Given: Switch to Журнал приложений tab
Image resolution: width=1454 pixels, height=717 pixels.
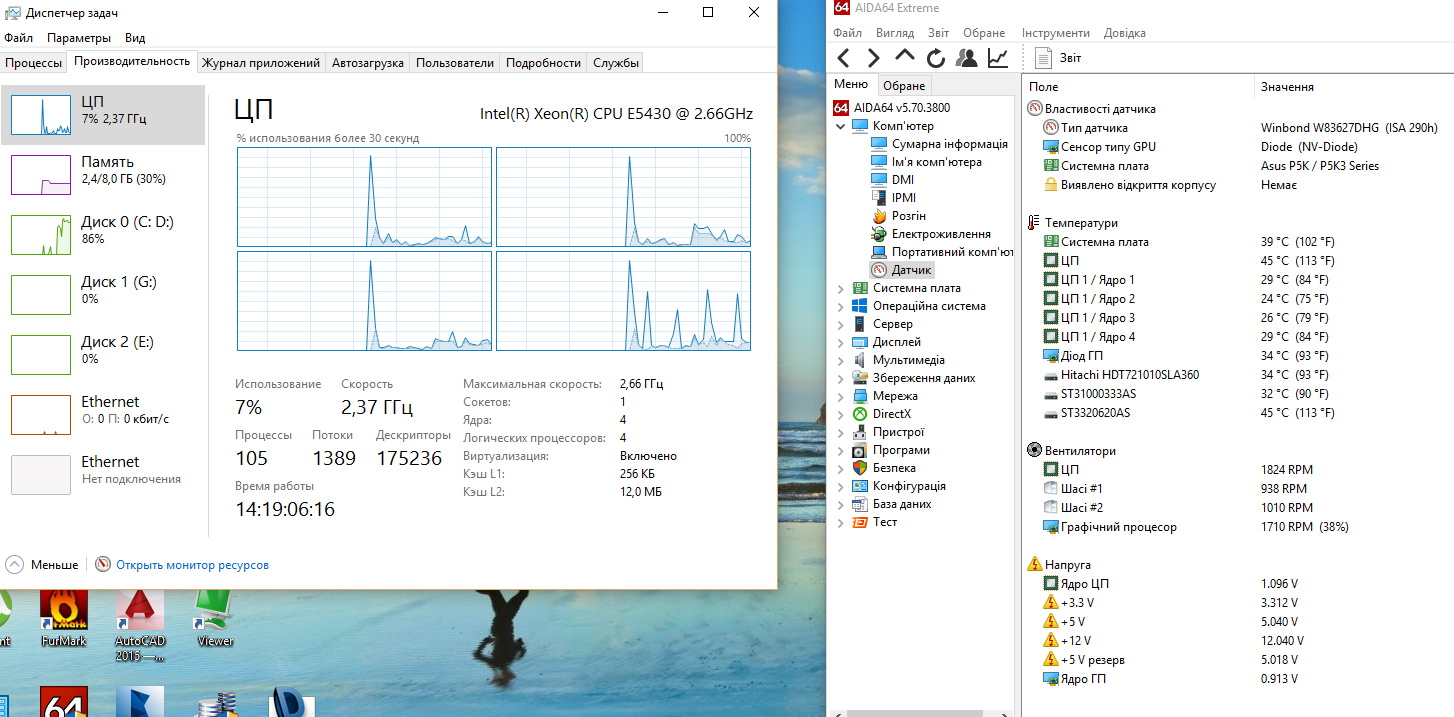Looking at the screenshot, I should pos(260,62).
